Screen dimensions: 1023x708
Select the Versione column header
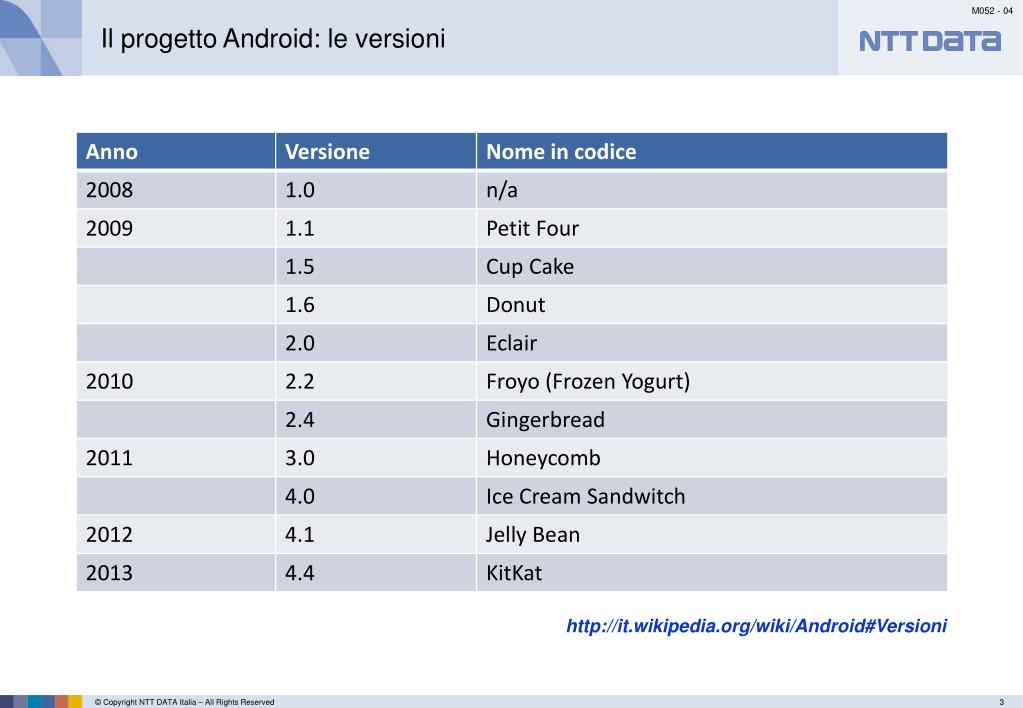[376, 151]
